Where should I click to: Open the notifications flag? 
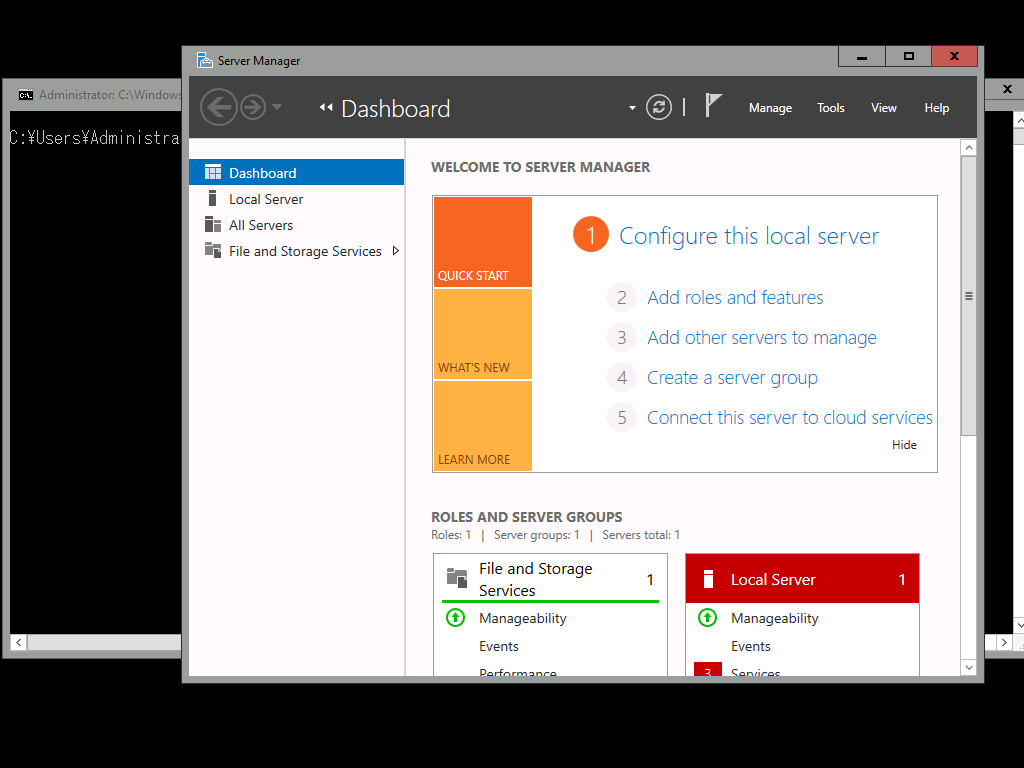(x=713, y=106)
